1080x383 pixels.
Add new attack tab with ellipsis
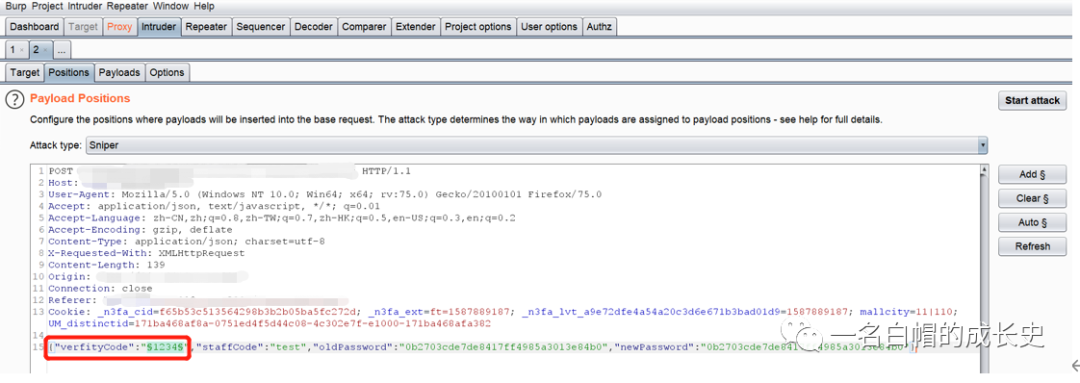[x=61, y=50]
